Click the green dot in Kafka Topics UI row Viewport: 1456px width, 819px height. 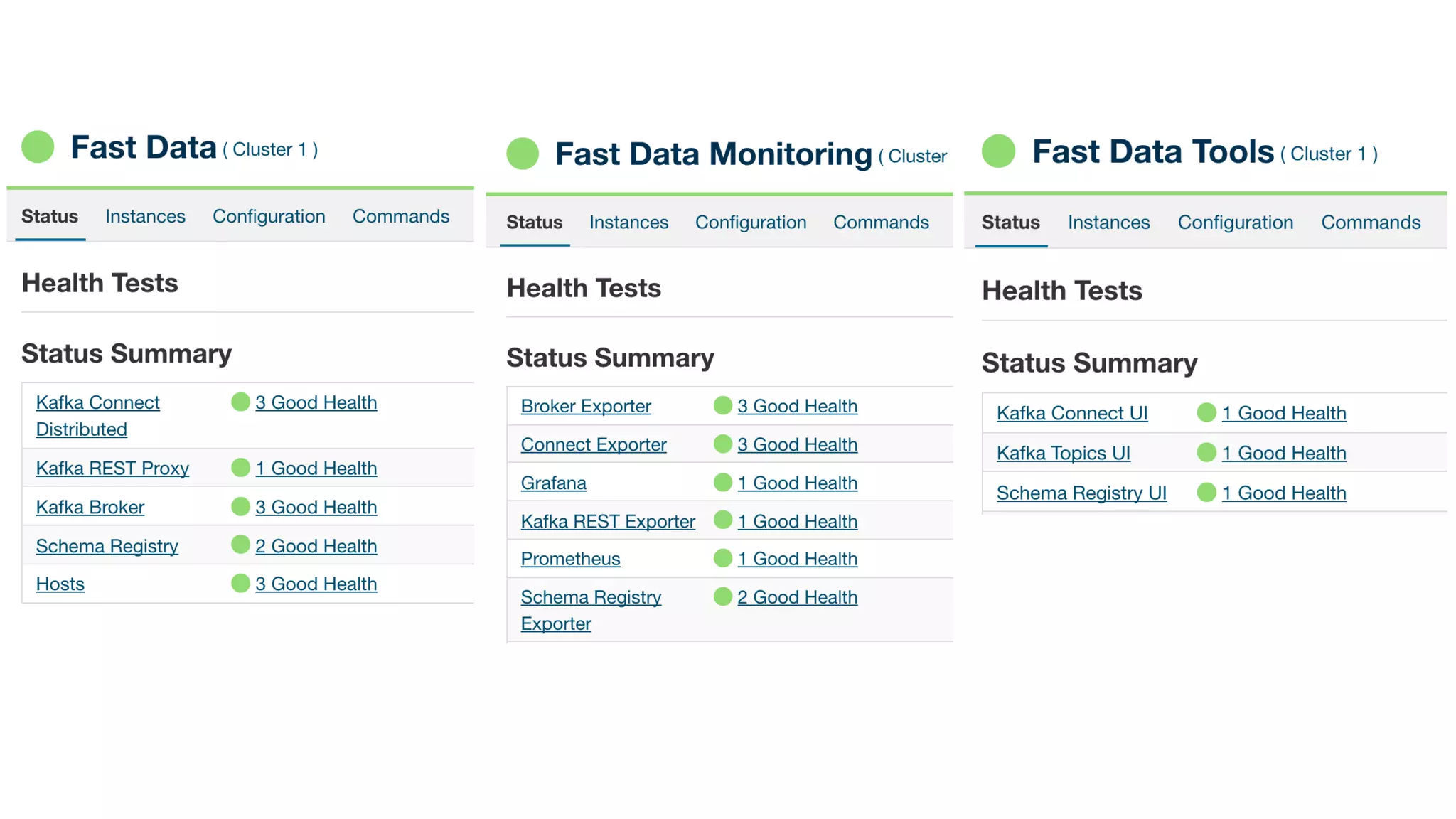tap(1206, 453)
